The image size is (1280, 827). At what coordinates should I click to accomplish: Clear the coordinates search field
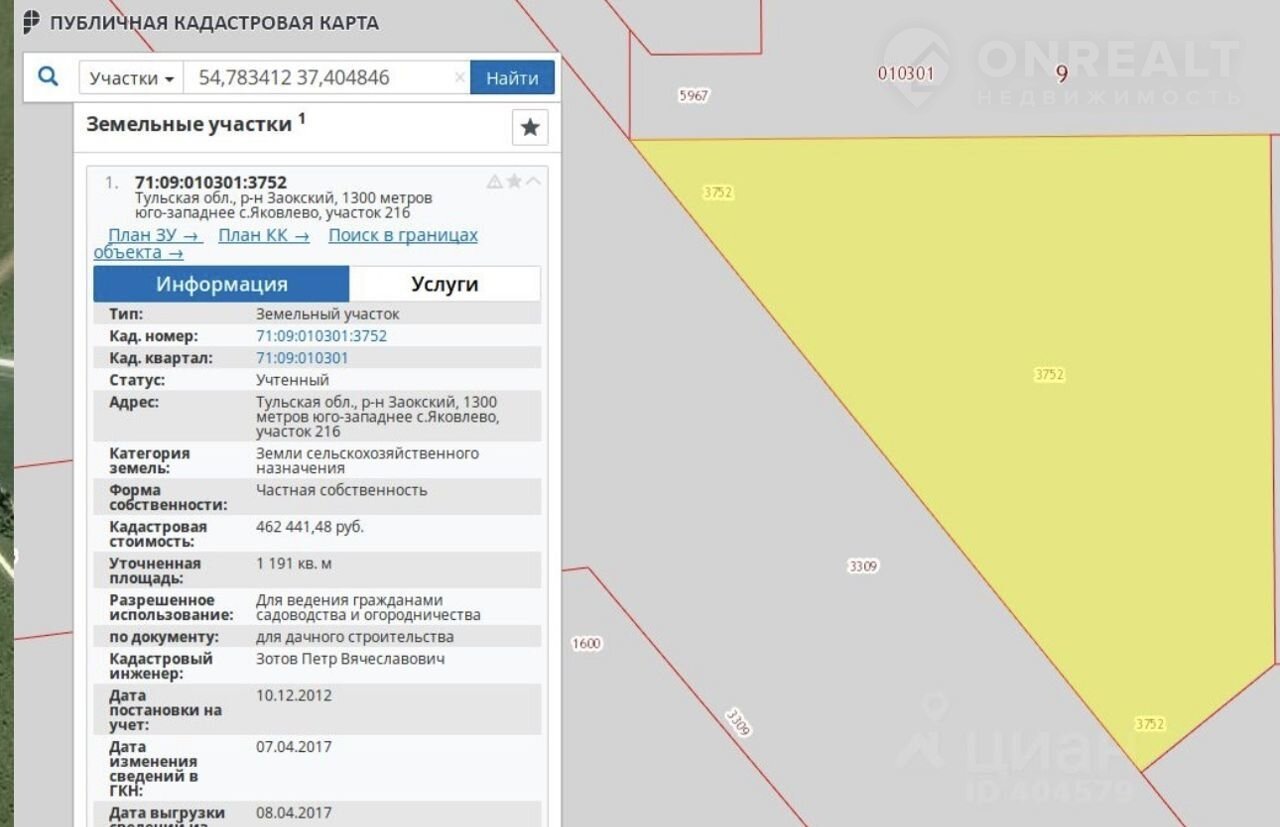click(459, 78)
